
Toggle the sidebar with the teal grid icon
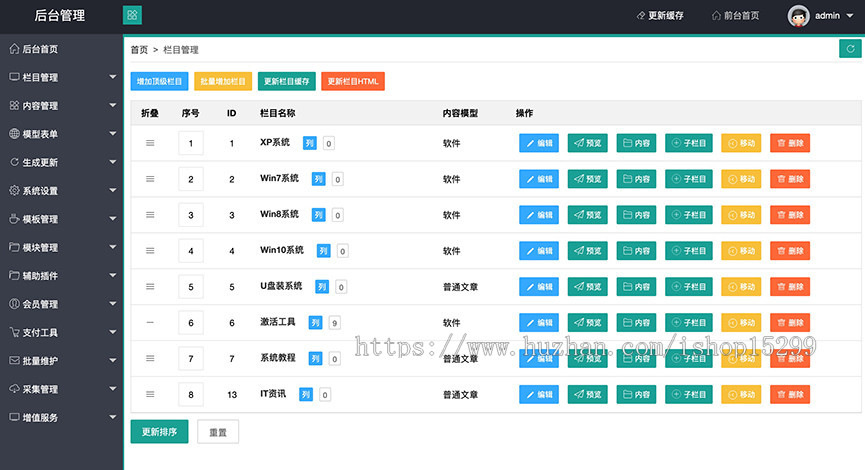(132, 15)
